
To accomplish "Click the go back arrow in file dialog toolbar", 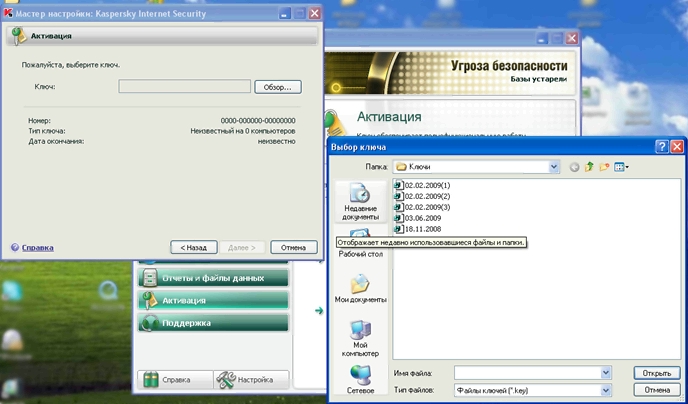I will point(574,167).
